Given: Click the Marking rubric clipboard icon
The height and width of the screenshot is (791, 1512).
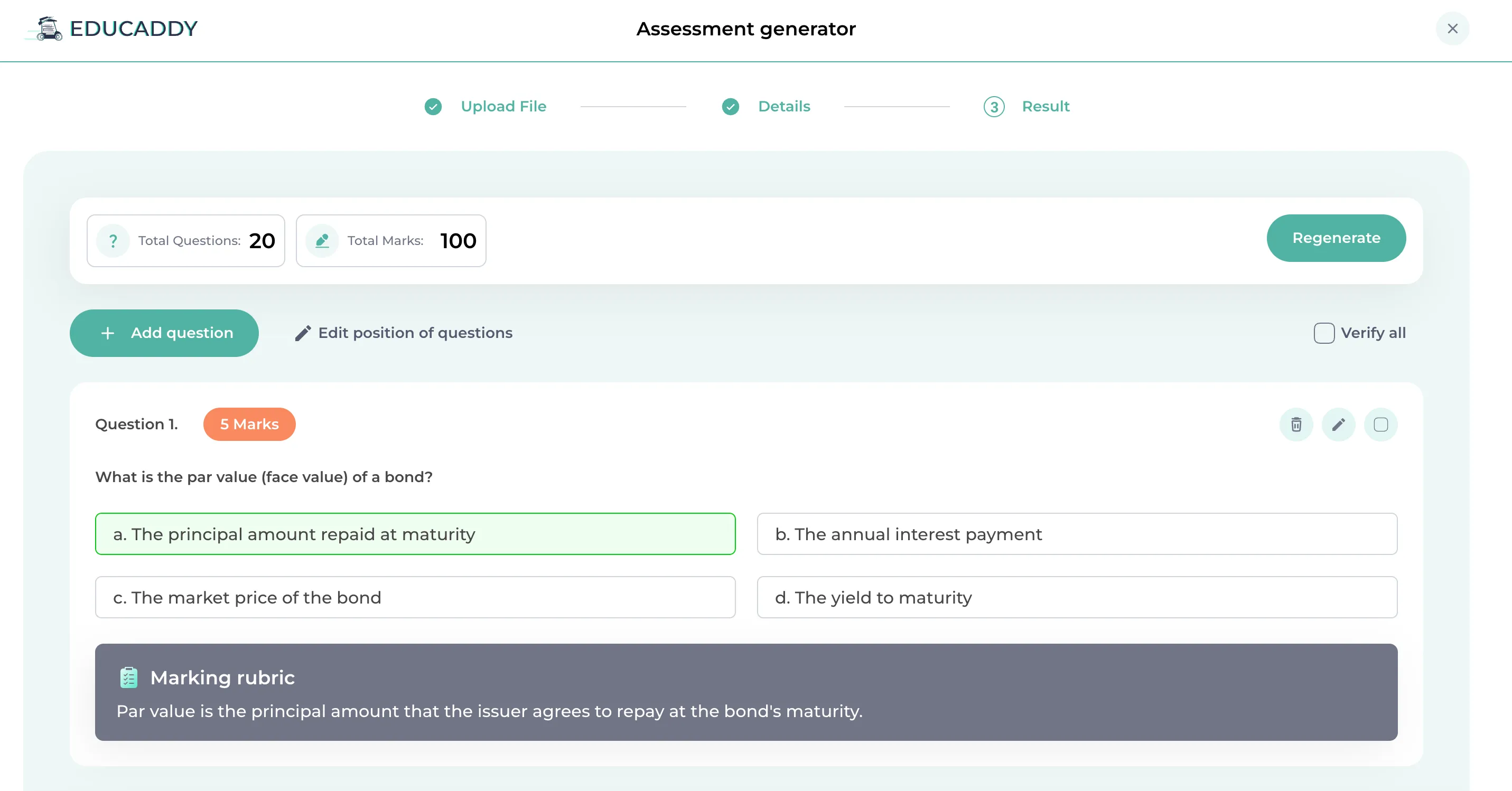Looking at the screenshot, I should click(128, 678).
